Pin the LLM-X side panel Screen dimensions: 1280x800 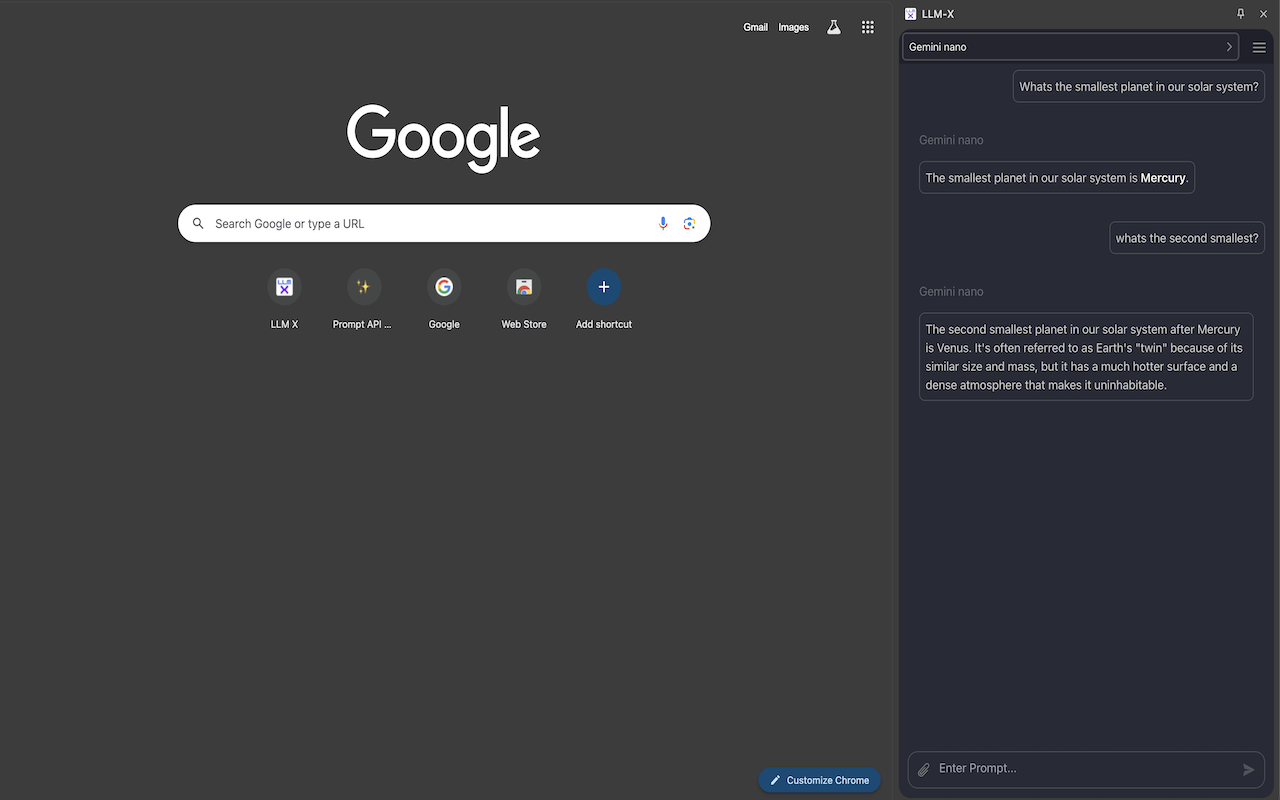(1241, 14)
